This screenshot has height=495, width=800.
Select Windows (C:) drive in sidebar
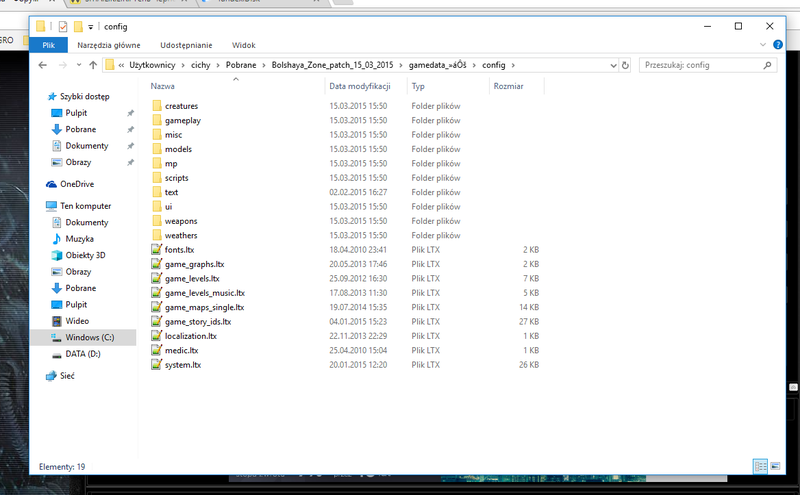88,338
